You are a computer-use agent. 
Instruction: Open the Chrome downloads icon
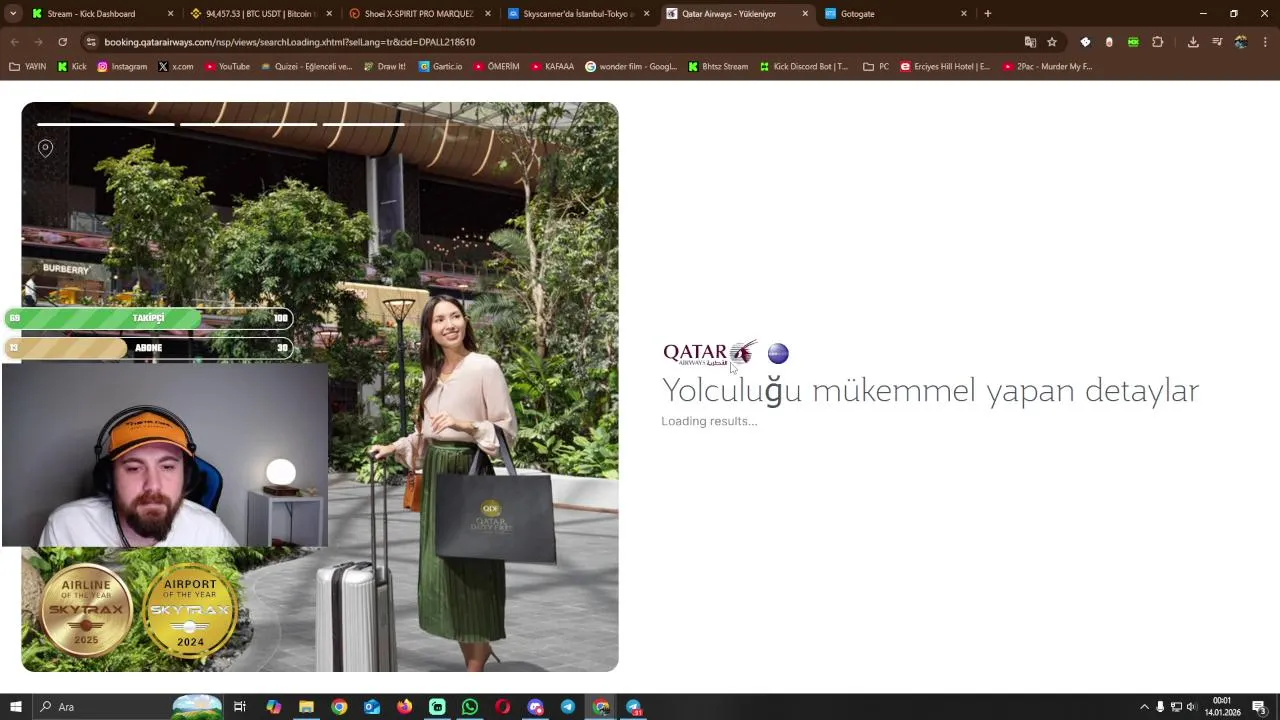pos(1193,42)
